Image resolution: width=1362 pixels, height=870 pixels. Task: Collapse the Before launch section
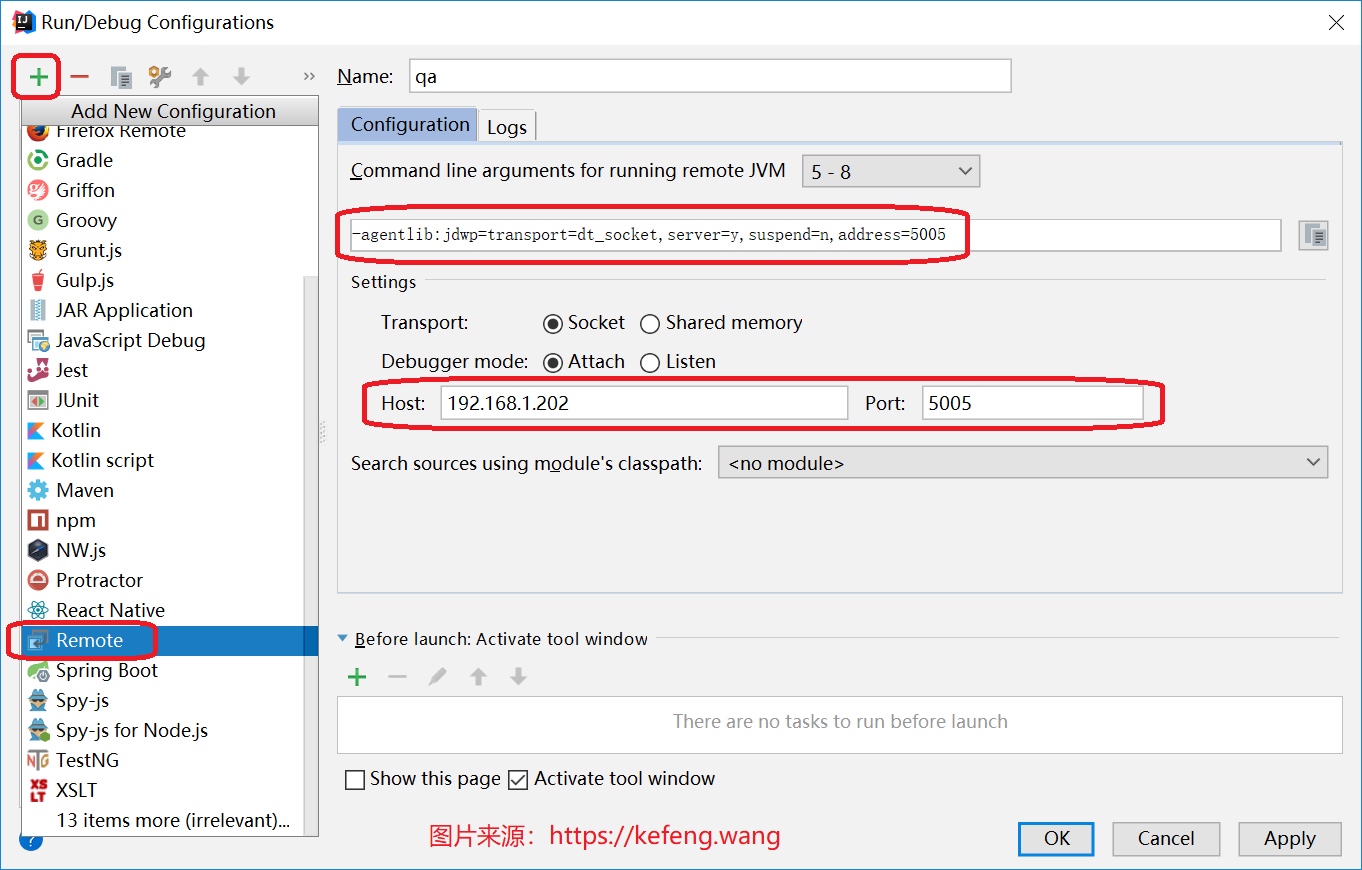[x=343, y=639]
